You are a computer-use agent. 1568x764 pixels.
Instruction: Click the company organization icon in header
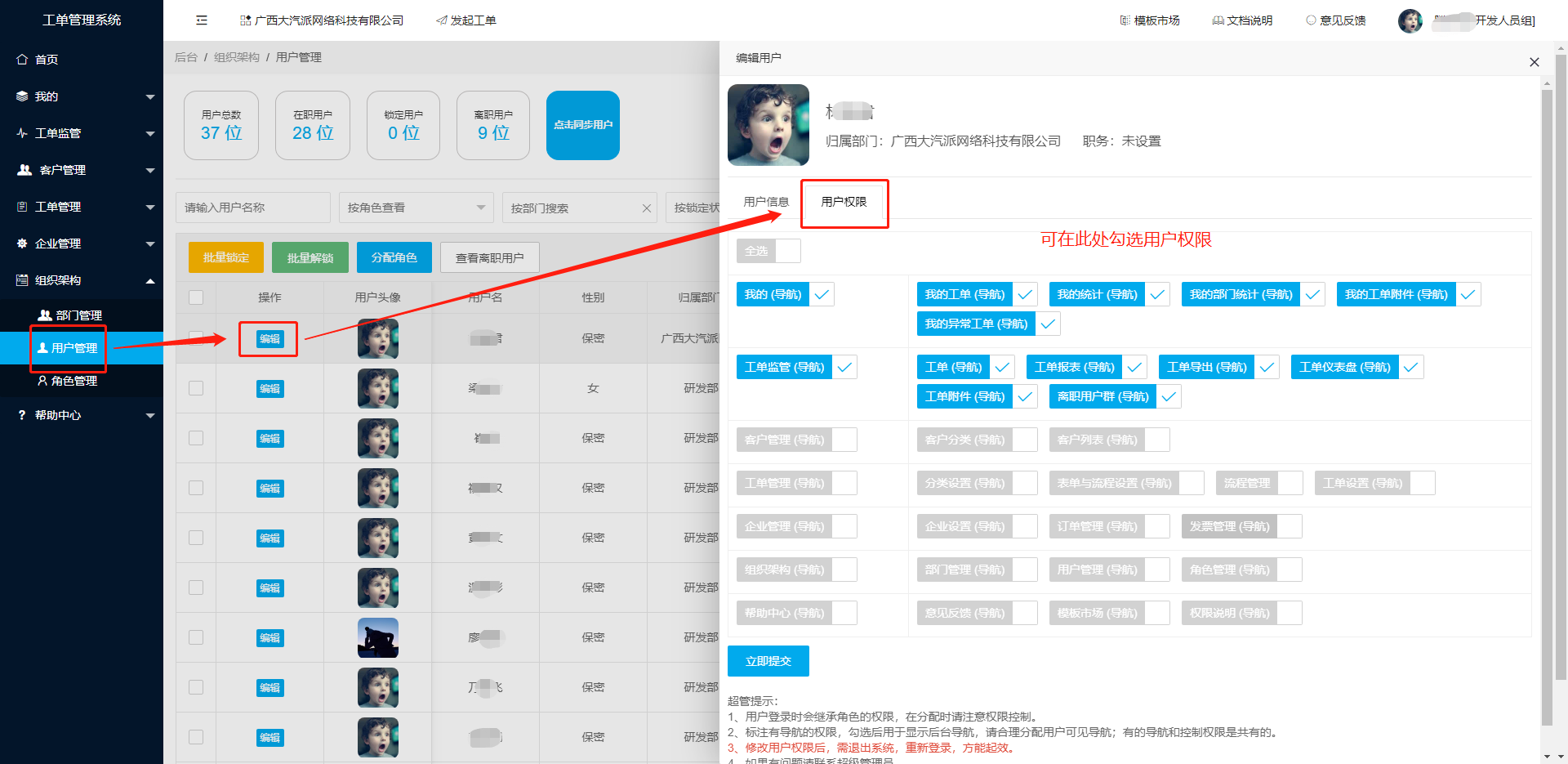tap(245, 20)
